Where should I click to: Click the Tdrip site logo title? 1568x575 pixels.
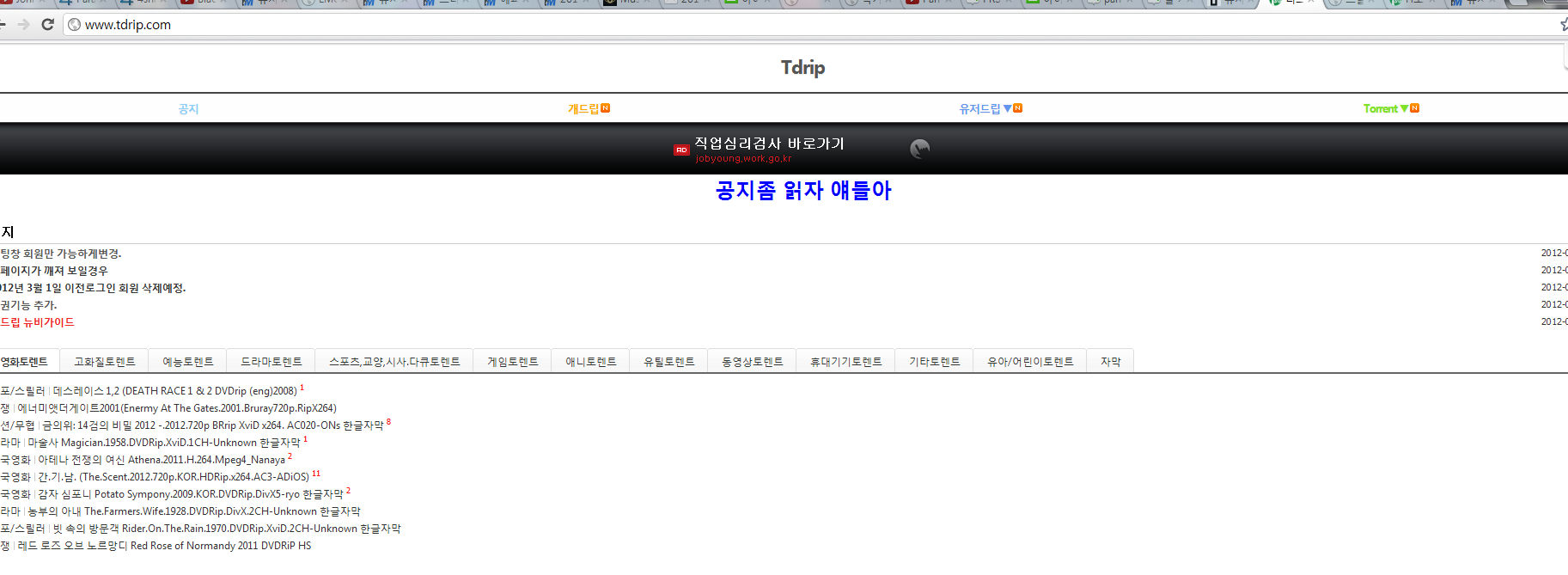point(802,67)
